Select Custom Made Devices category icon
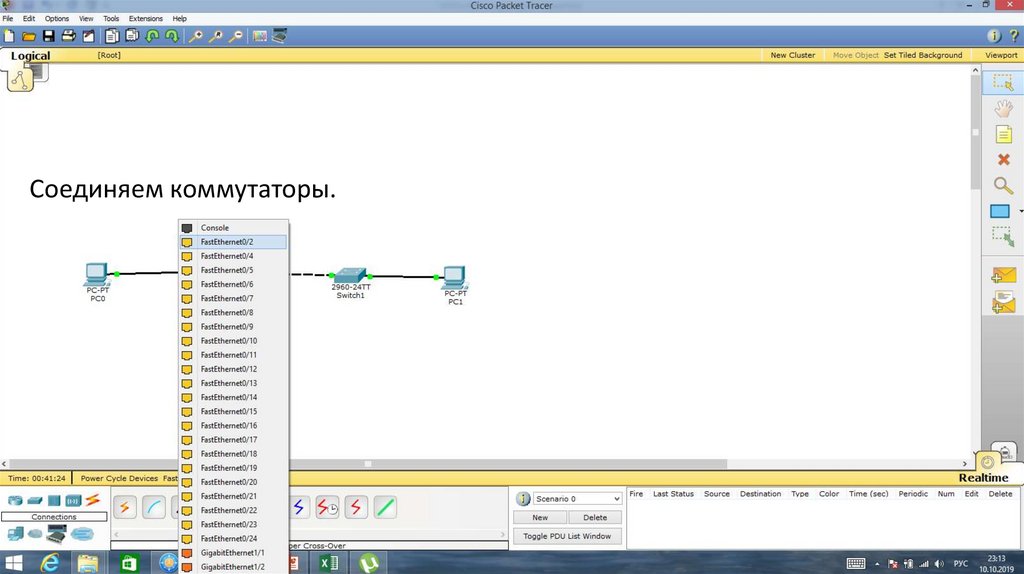Screen dimensions: 1024x574 [56, 534]
